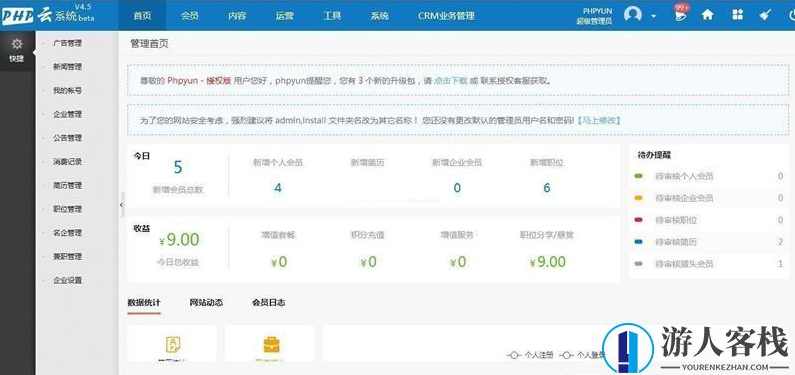Screen dimensions: 795x375
Task: Open 待审核企业会员 reminder row
Action: point(709,198)
